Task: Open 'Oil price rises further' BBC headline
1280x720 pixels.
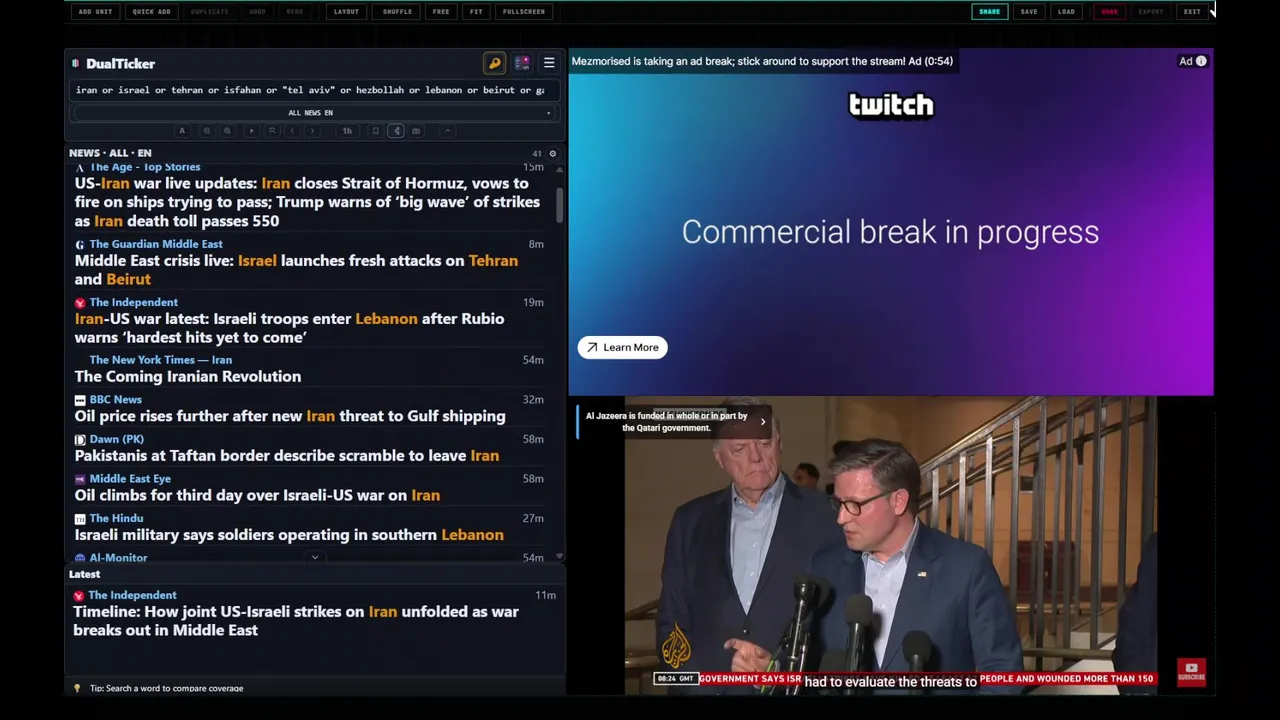Action: pyautogui.click(x=290, y=416)
